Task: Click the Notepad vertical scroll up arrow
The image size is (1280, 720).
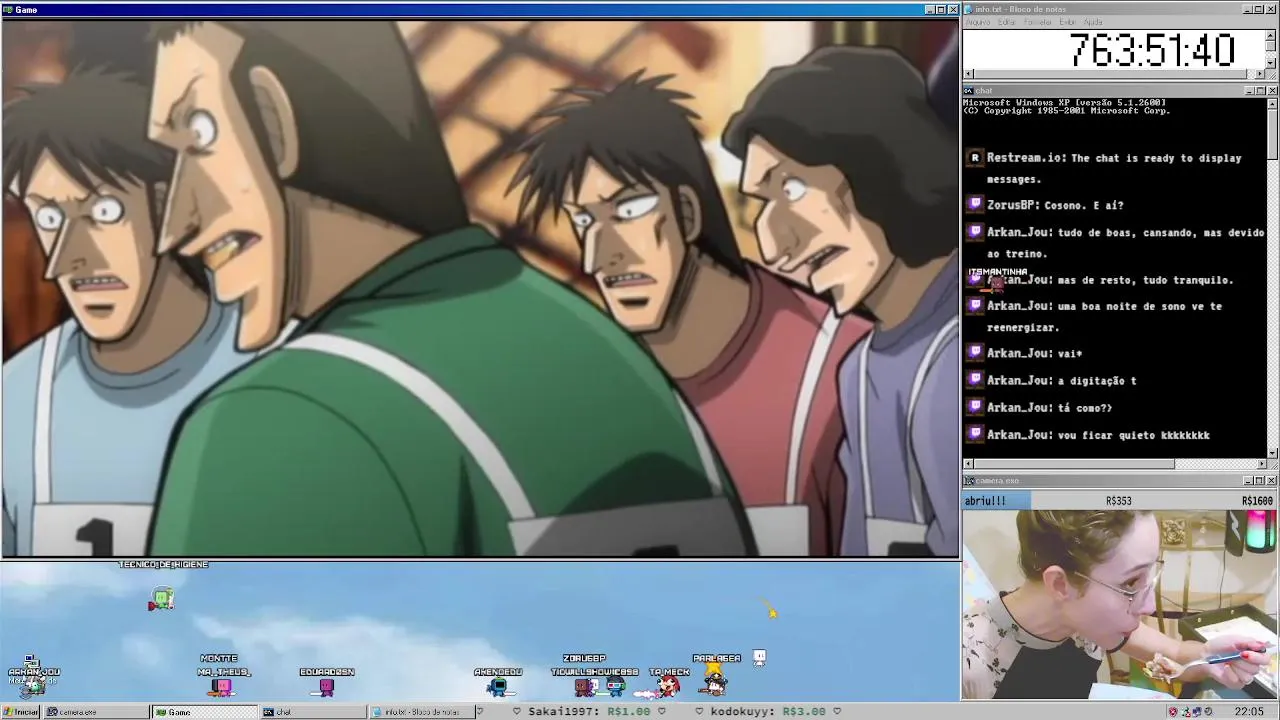Action: (1271, 35)
